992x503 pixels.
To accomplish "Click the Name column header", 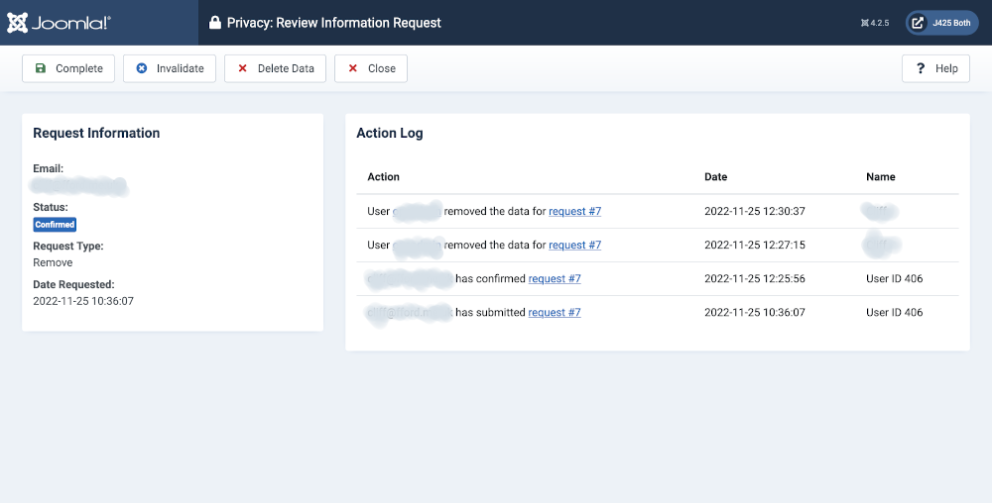I will click(x=881, y=177).
